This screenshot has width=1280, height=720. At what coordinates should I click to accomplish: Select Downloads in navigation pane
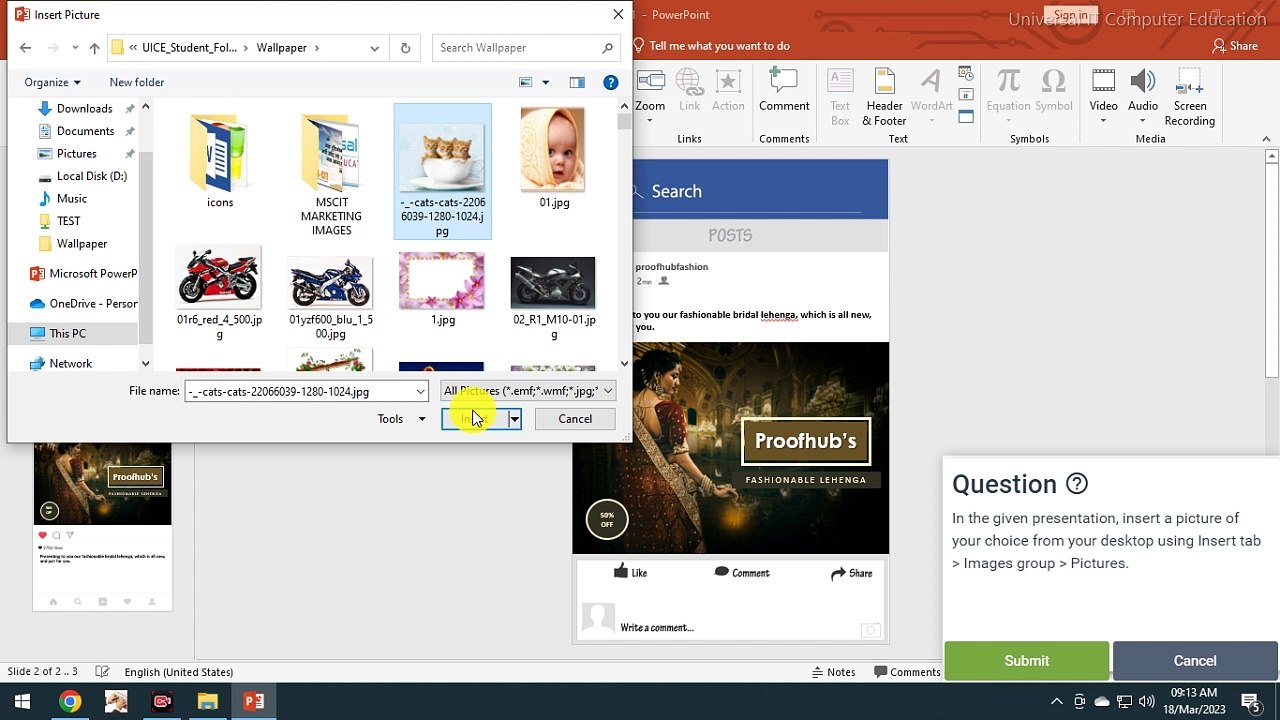(84, 108)
